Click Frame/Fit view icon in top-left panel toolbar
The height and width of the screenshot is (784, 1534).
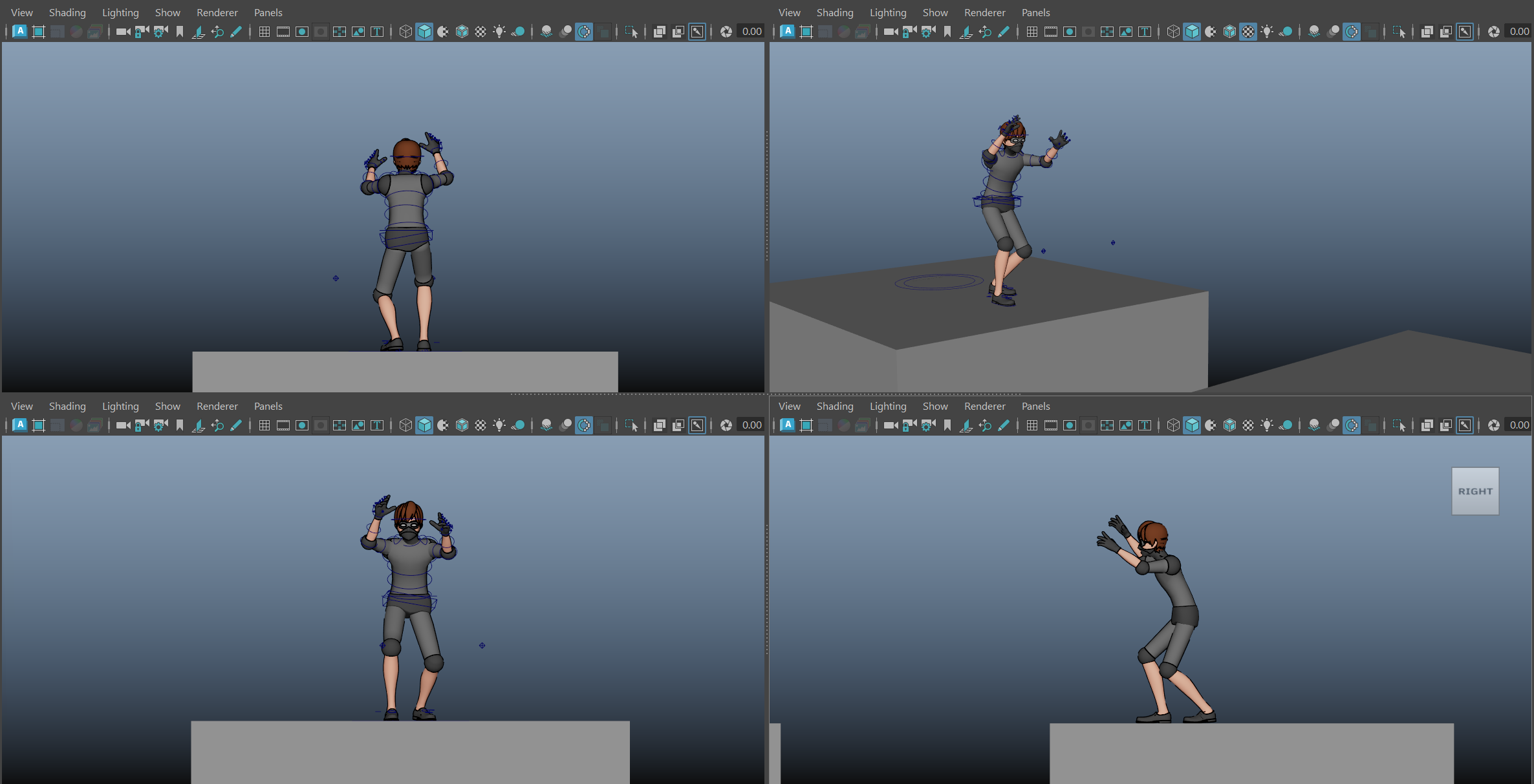pos(38,32)
